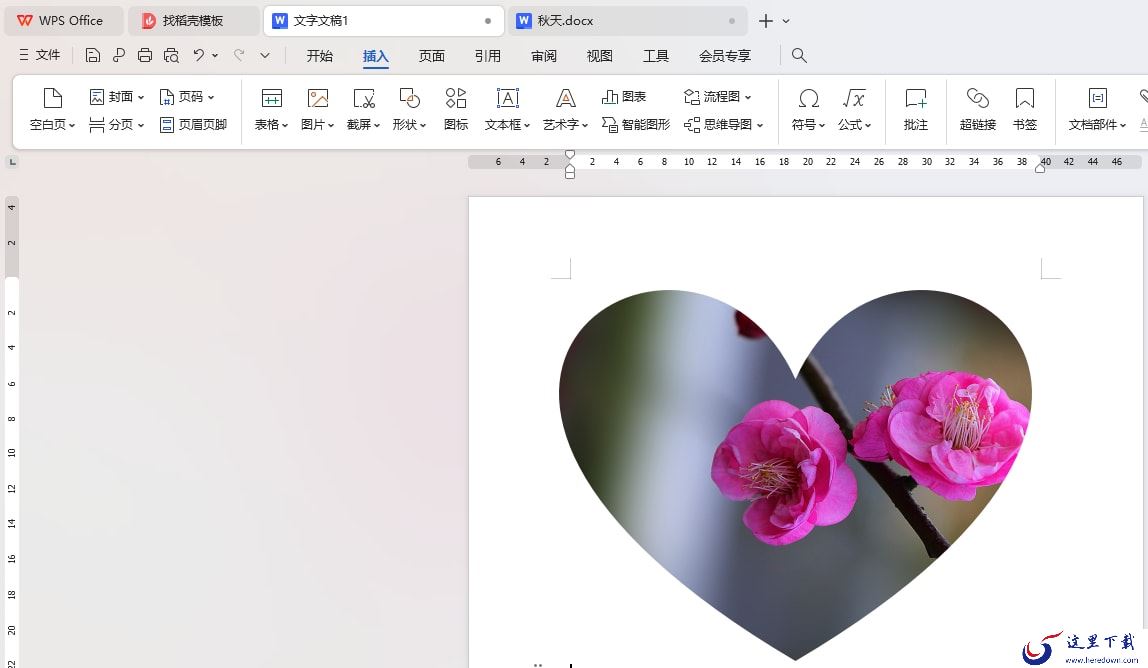The height and width of the screenshot is (668, 1148).
Task: Open the 符号 symbol dropdown
Action: [x=808, y=110]
